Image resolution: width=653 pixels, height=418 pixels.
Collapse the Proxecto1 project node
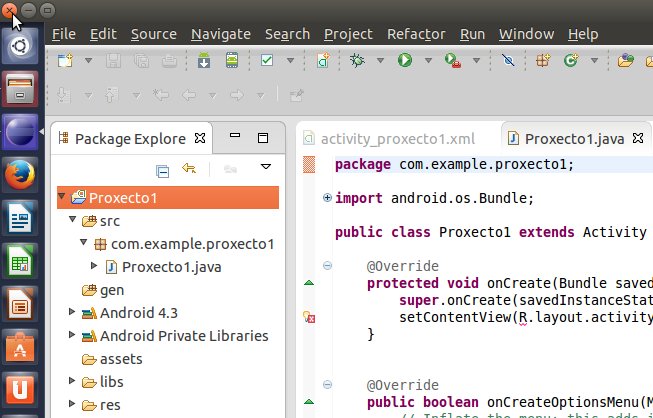tap(61, 196)
